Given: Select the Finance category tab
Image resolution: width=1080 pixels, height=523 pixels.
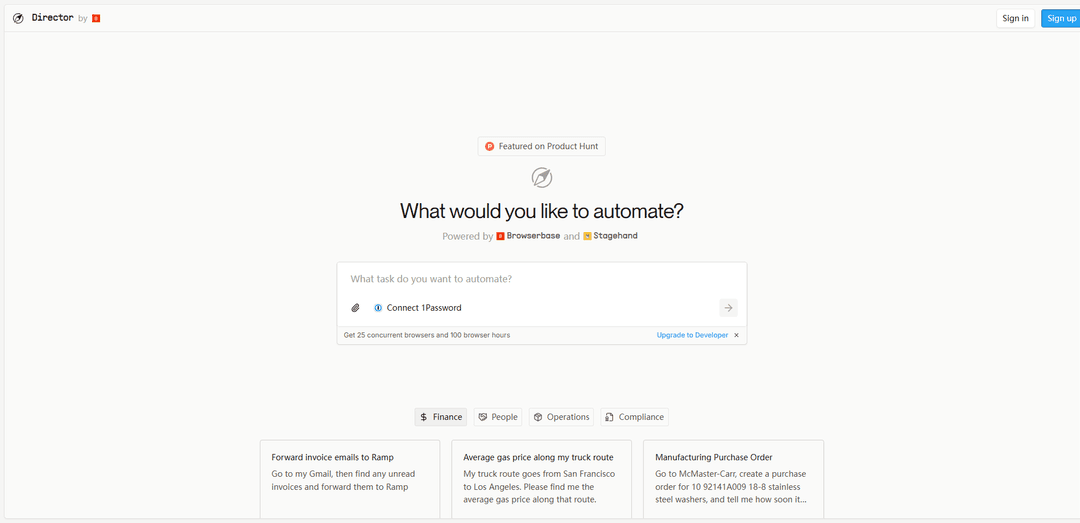Looking at the screenshot, I should pyautogui.click(x=441, y=417).
